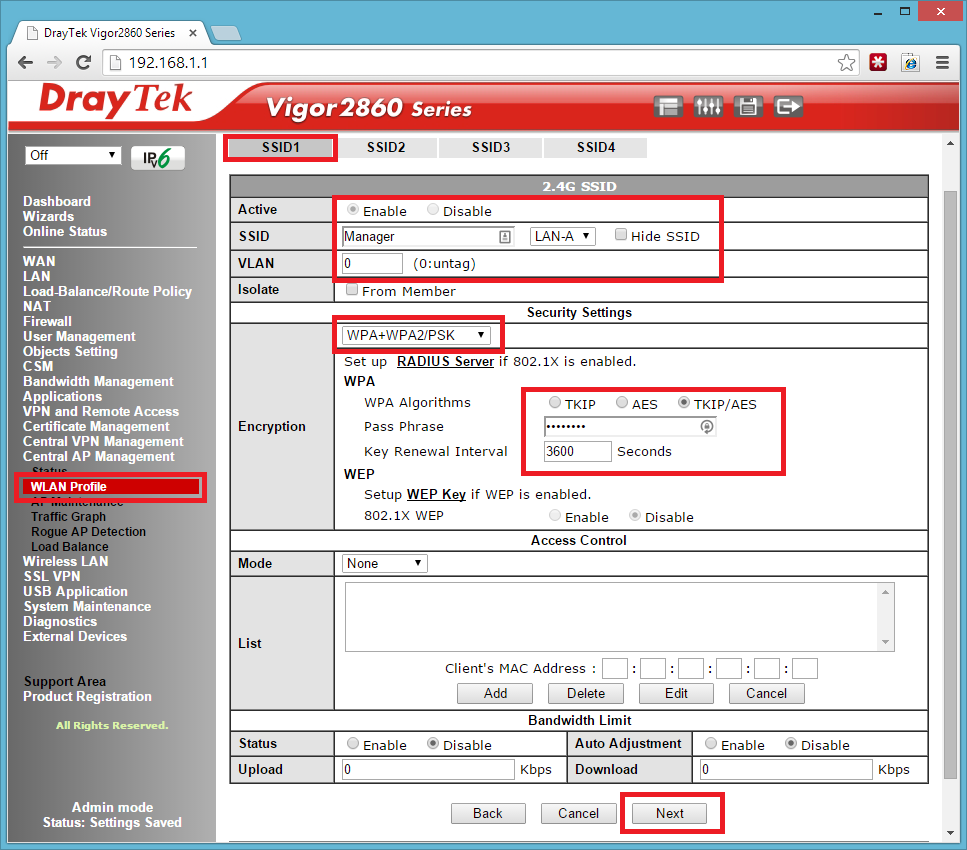Disable Auto Adjustment radio
The width and height of the screenshot is (967, 850).
[791, 744]
